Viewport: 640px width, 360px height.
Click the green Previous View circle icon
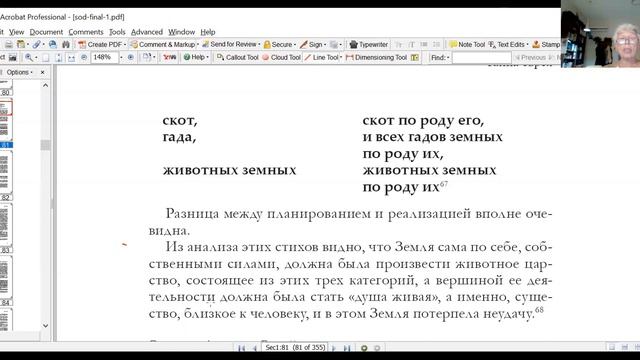coord(364,348)
